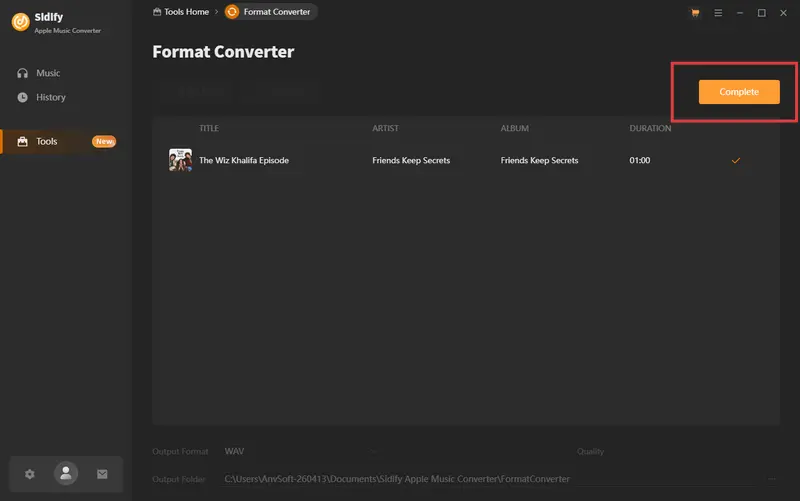Image resolution: width=800 pixels, height=501 pixels.
Task: Click the New badge on Tools
Action: (x=104, y=141)
